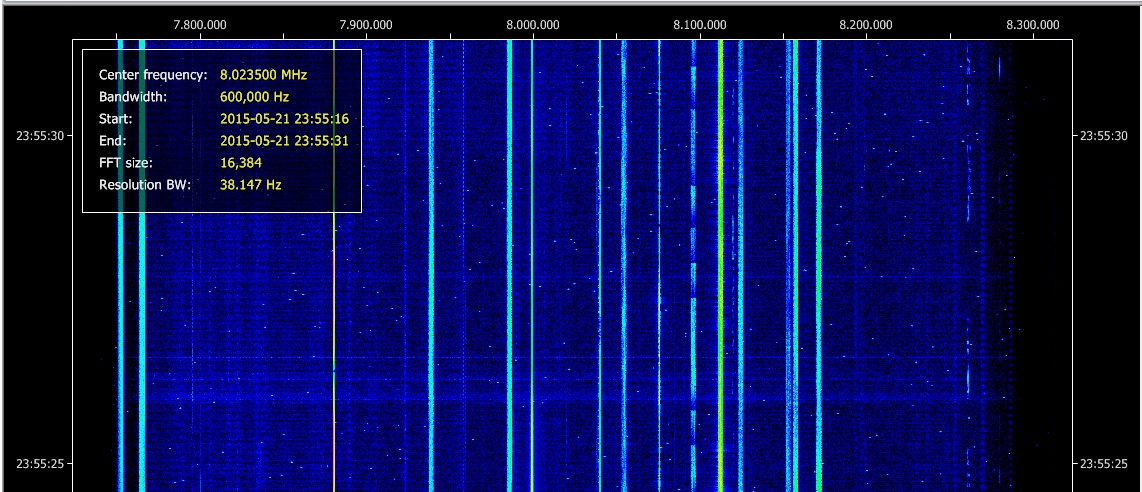Click the end time 2015-05-21 23:55:31

click(x=284, y=140)
